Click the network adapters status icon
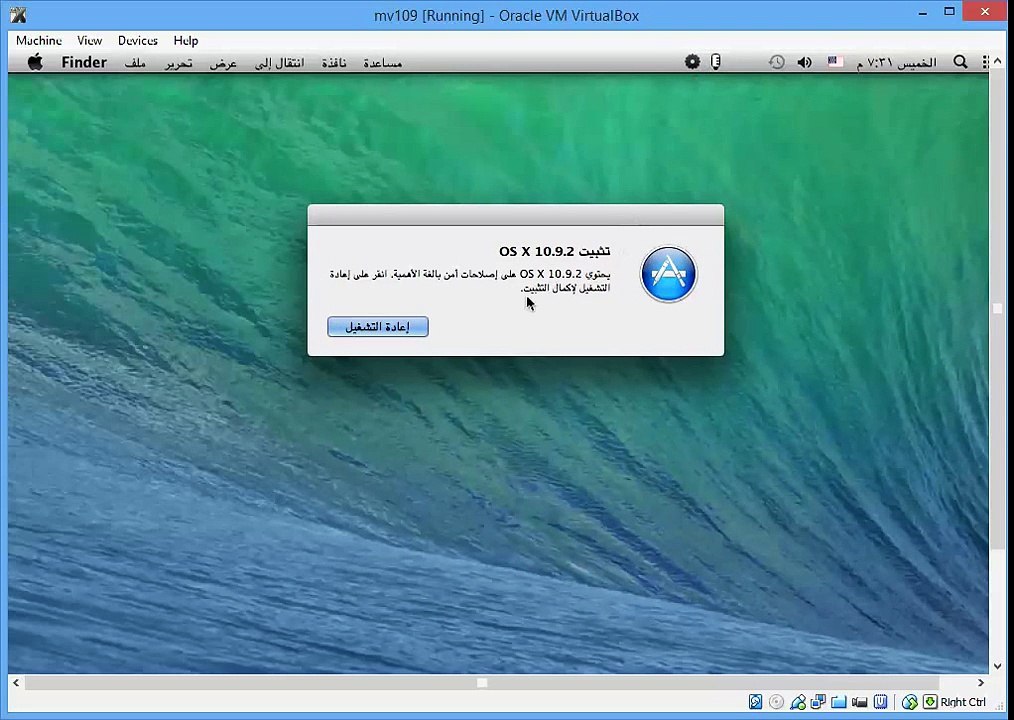This screenshot has width=1014, height=720. pyautogui.click(x=818, y=701)
